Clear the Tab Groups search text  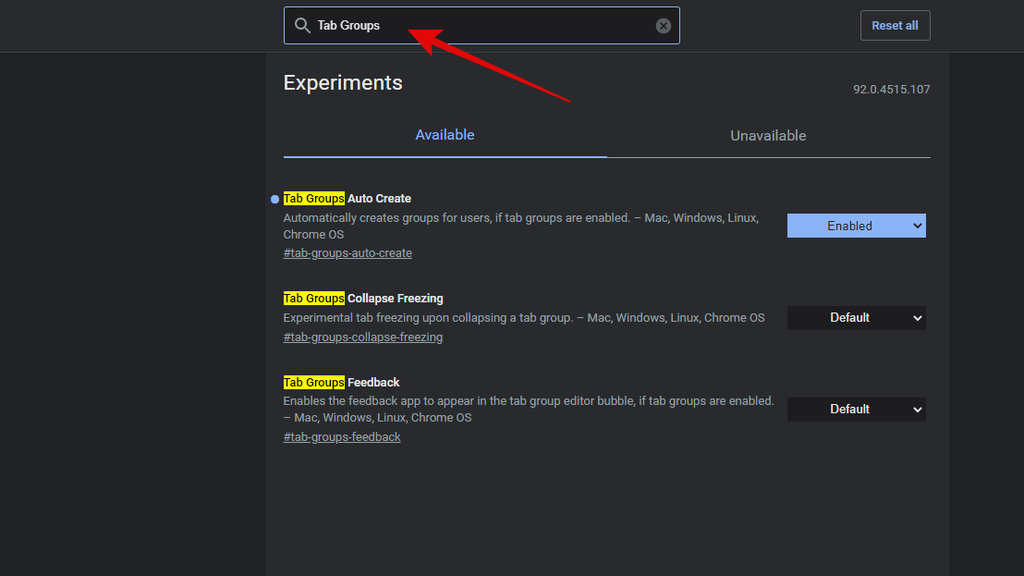[x=663, y=25]
